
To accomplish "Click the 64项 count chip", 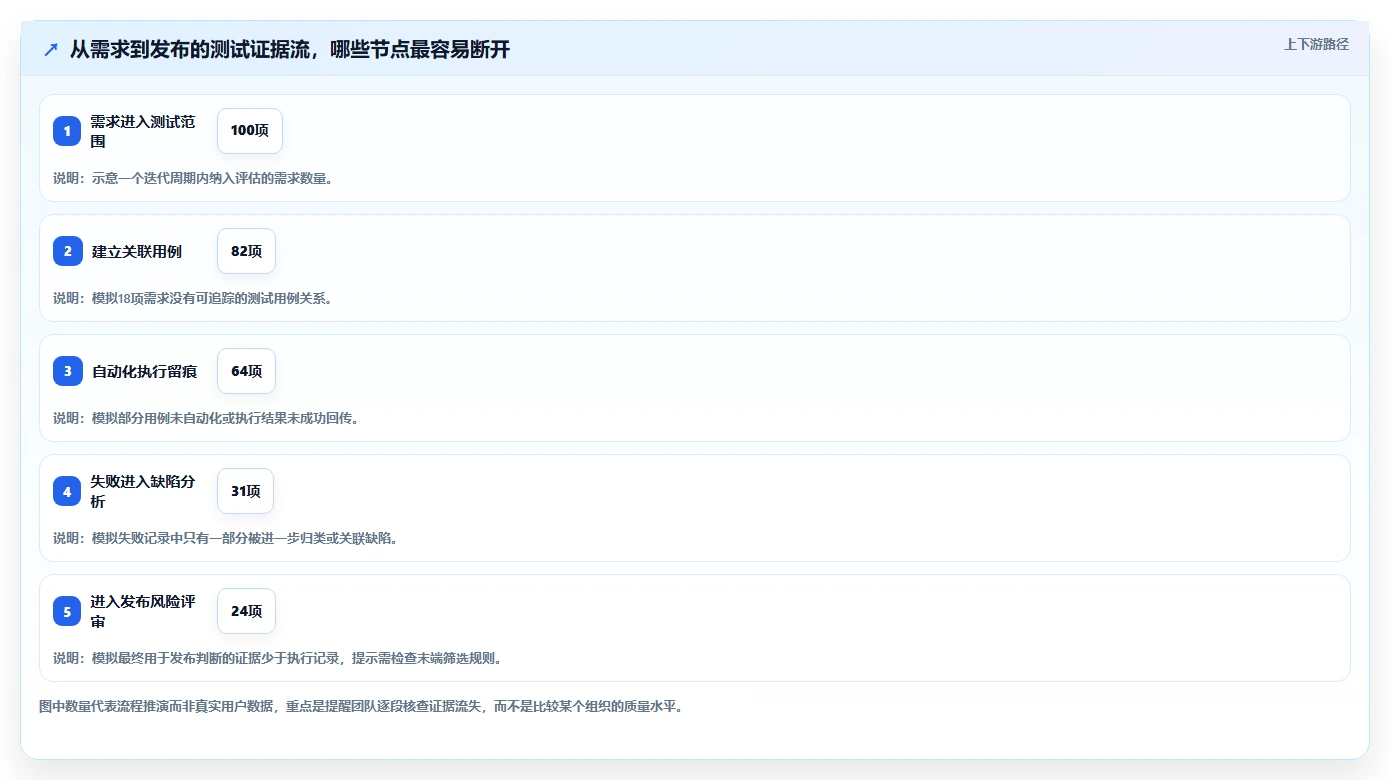I will coord(246,371).
